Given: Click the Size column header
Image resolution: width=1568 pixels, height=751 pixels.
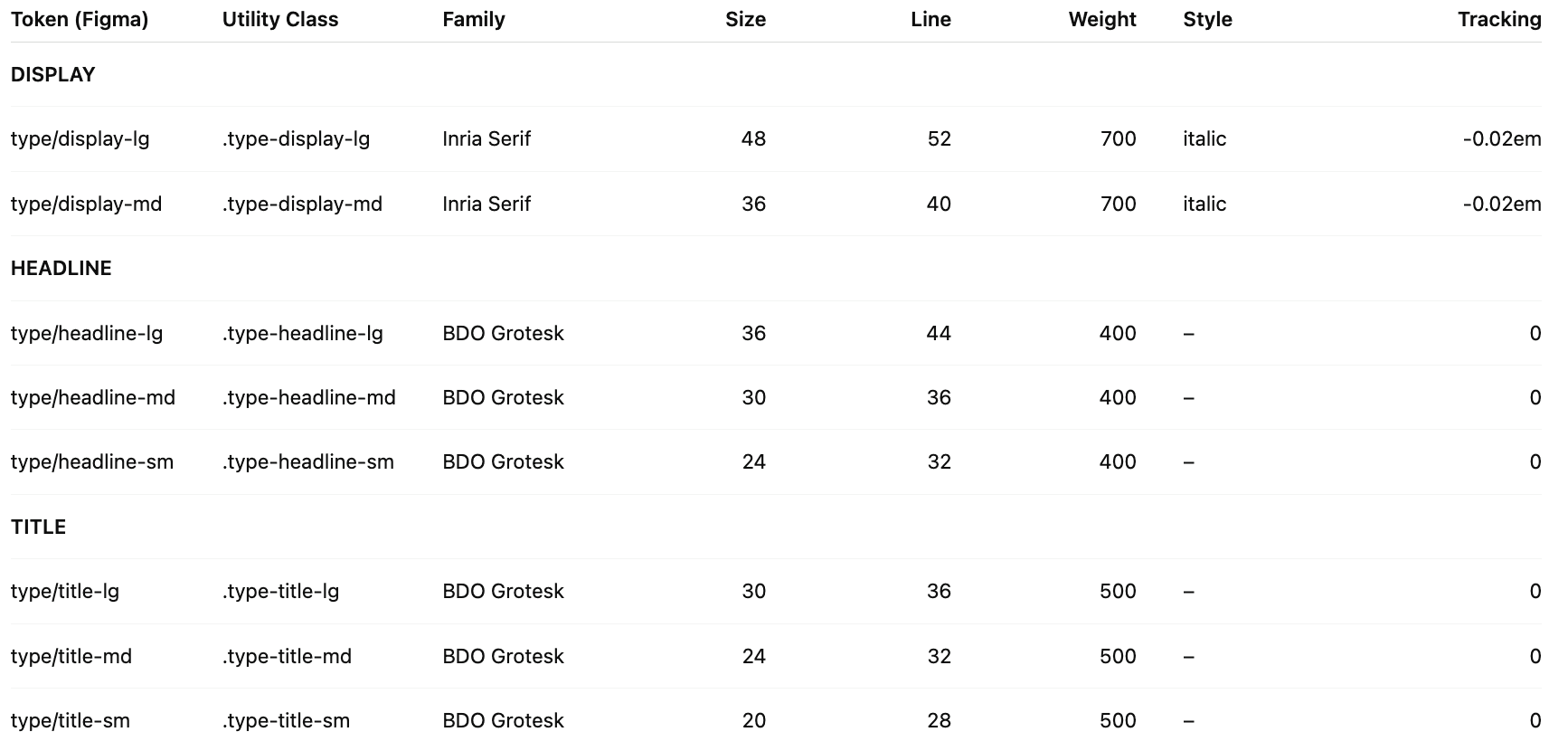Looking at the screenshot, I should click(x=745, y=20).
